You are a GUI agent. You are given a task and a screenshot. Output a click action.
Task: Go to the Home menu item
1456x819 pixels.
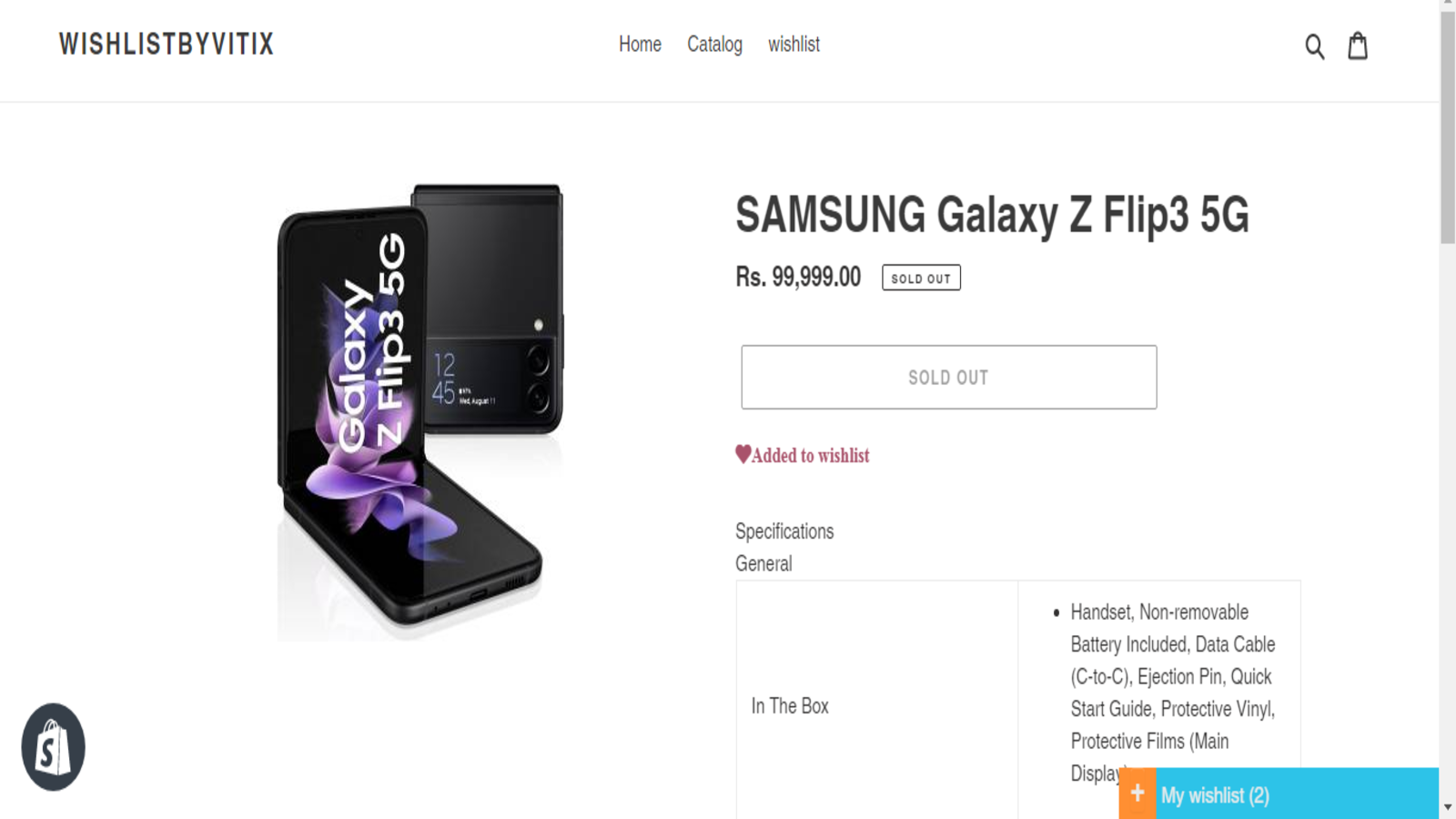tap(640, 44)
